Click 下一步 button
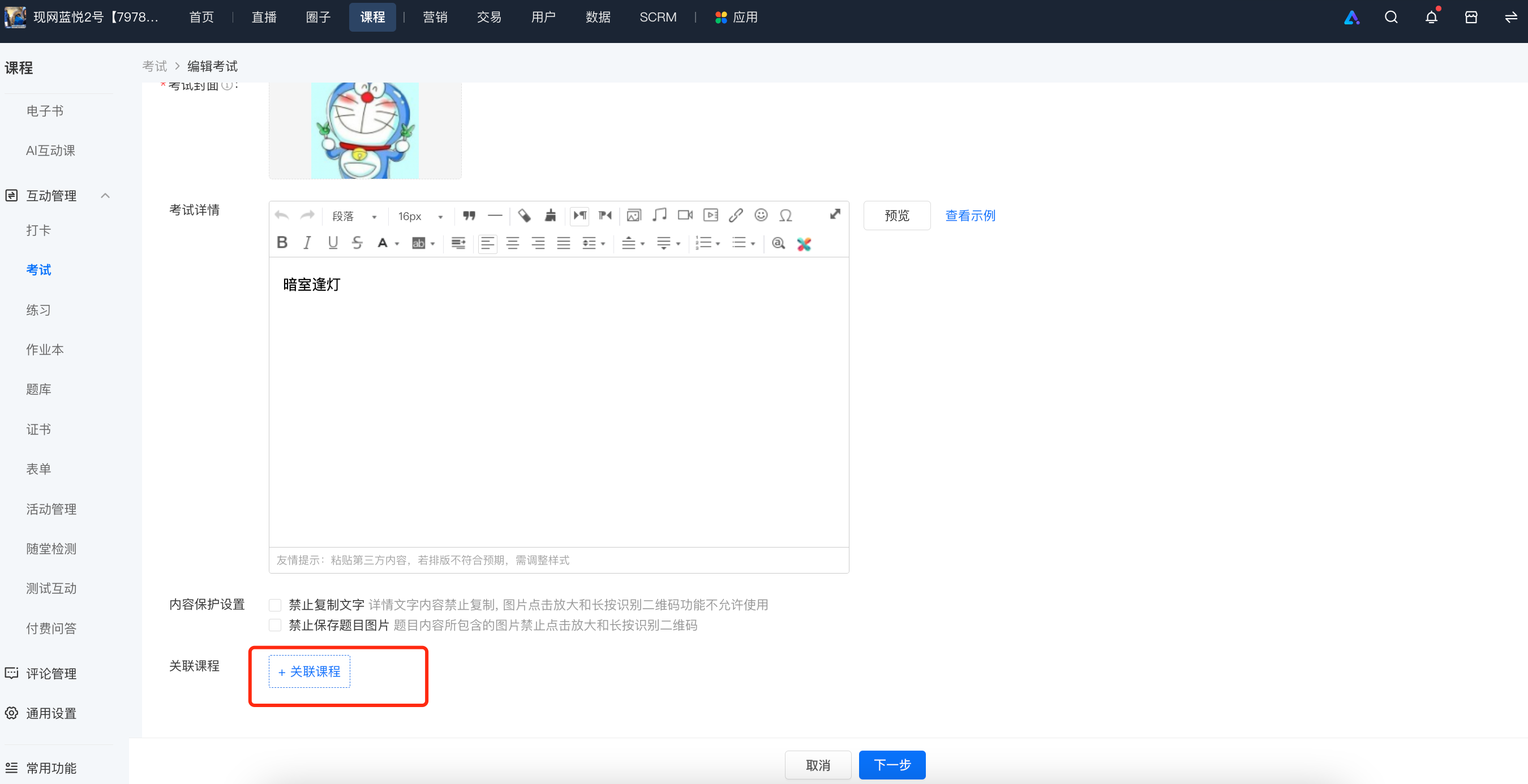The height and width of the screenshot is (784, 1528). point(892,765)
